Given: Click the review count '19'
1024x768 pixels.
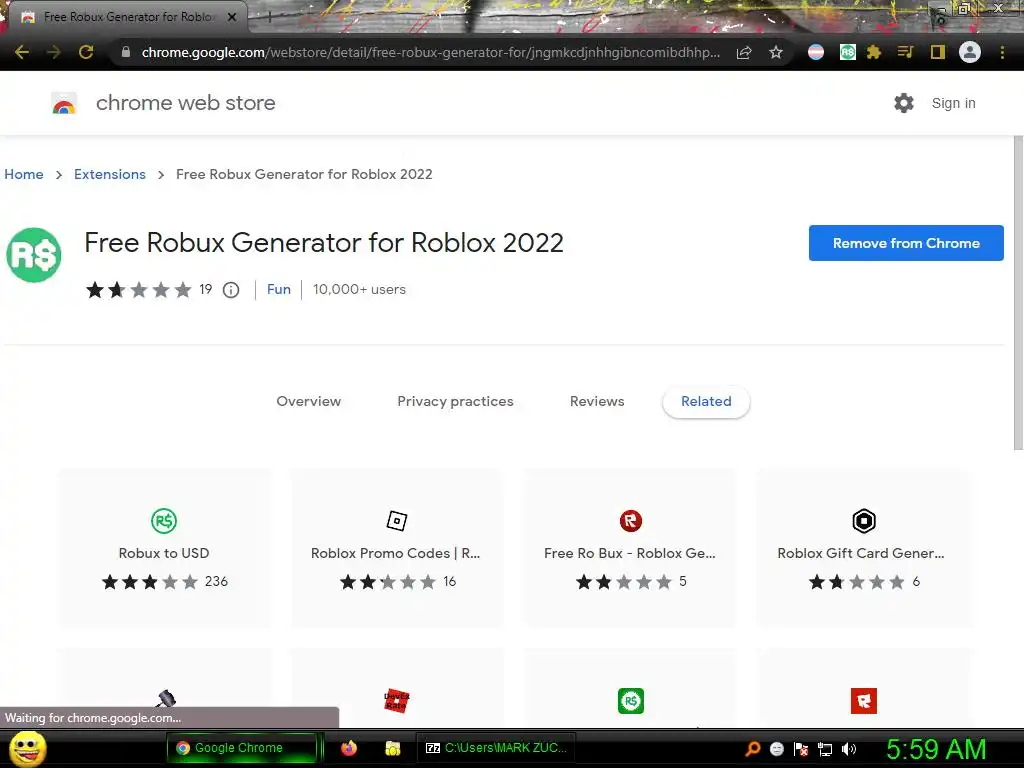Looking at the screenshot, I should click(x=206, y=289).
